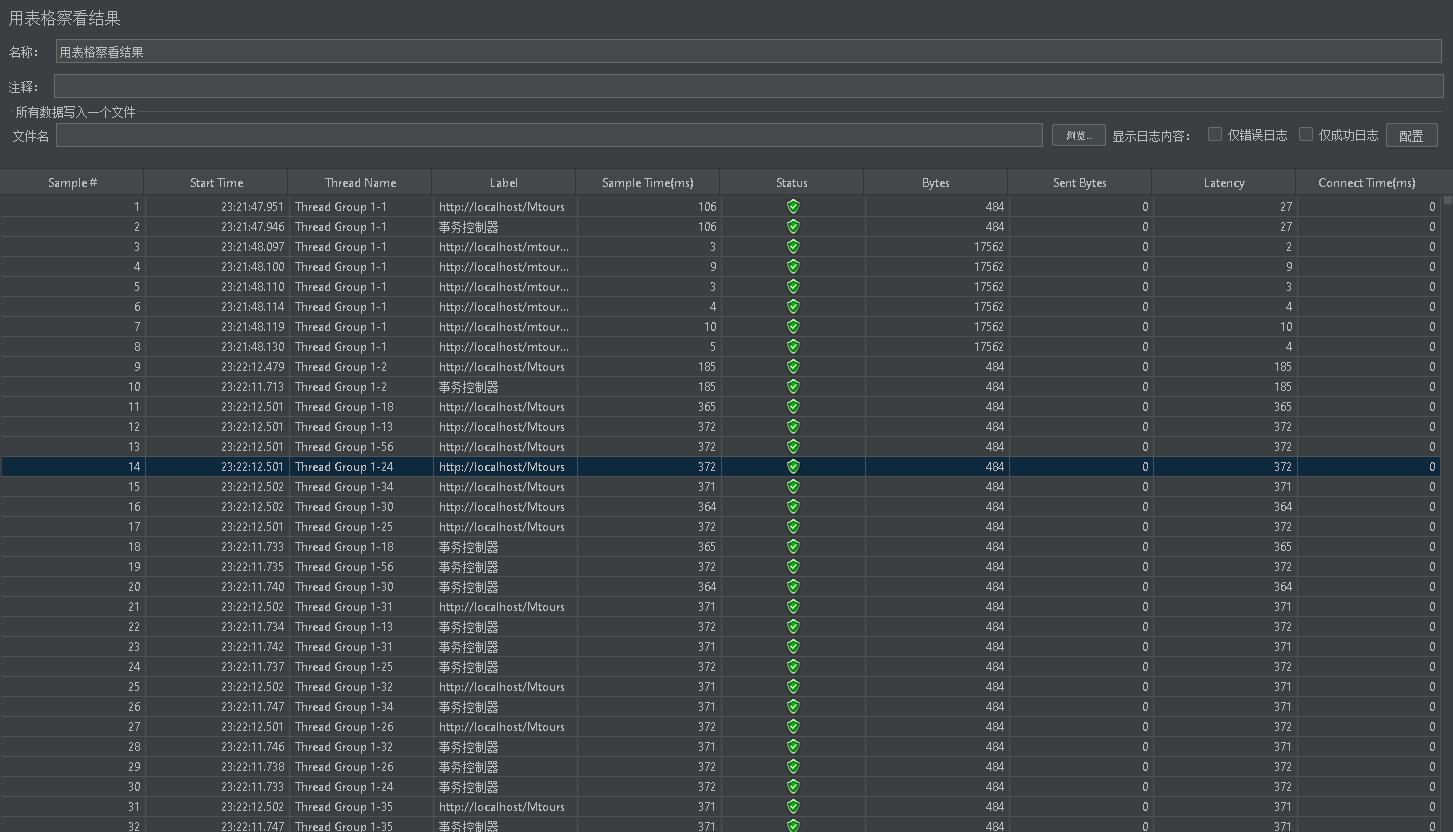Click latency value 372 in sample 27 row
The width and height of the screenshot is (1453, 832).
point(1282,727)
